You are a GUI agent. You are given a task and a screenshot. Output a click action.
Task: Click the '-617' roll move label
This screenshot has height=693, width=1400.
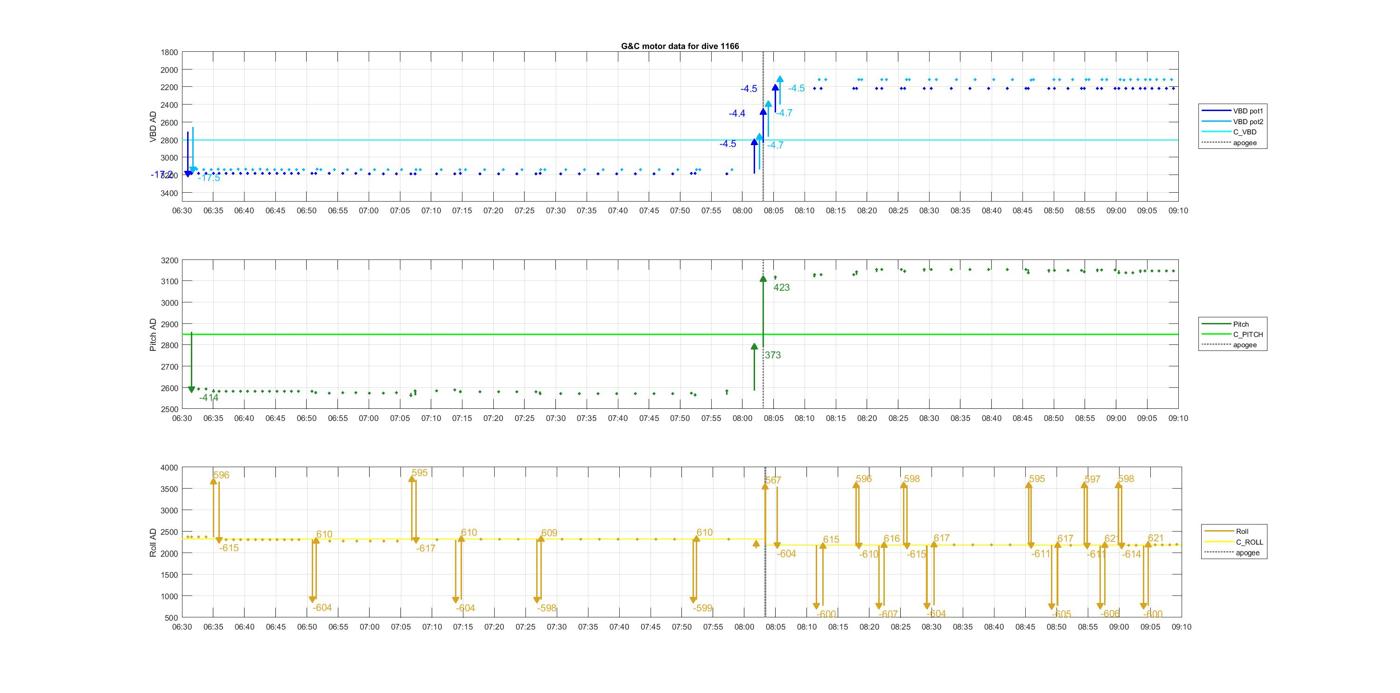[426, 548]
